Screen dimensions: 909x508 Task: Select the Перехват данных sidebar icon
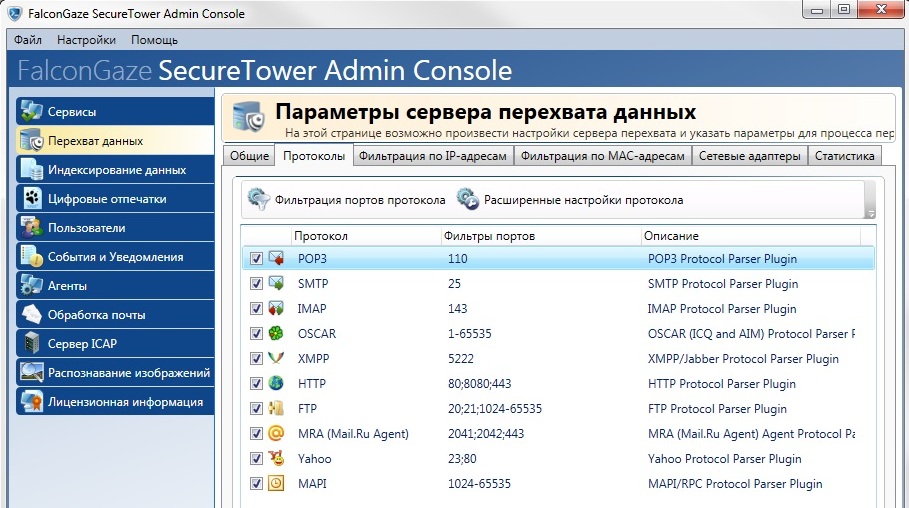coord(31,140)
